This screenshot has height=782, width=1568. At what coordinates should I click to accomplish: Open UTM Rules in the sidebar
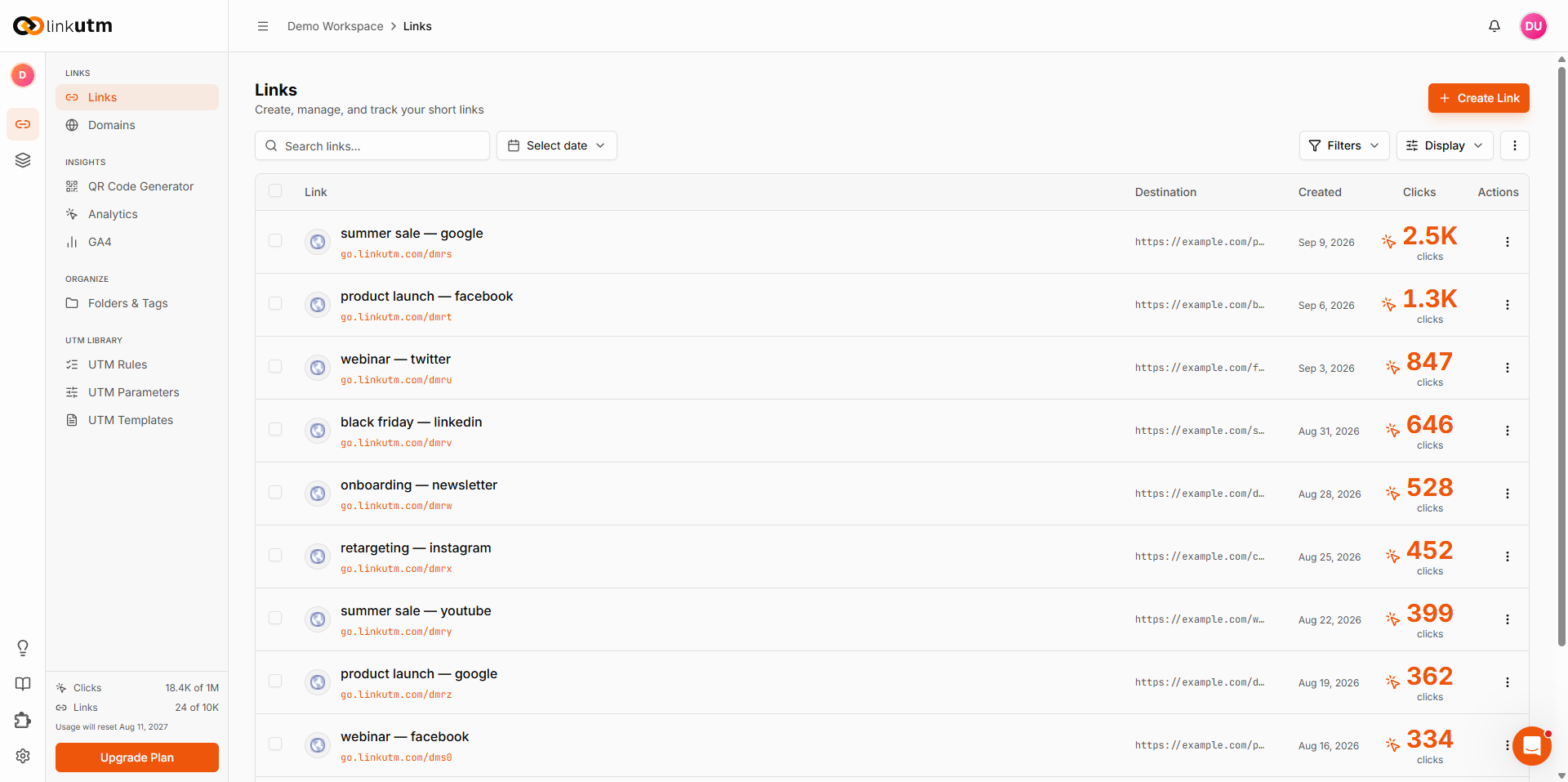point(137,364)
